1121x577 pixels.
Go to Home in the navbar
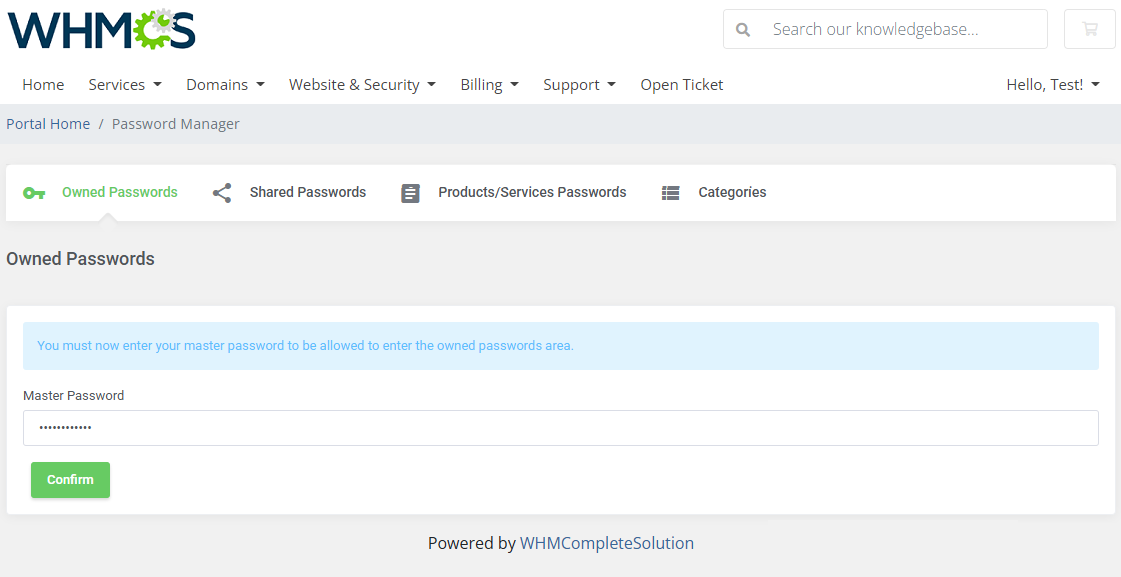[43, 84]
